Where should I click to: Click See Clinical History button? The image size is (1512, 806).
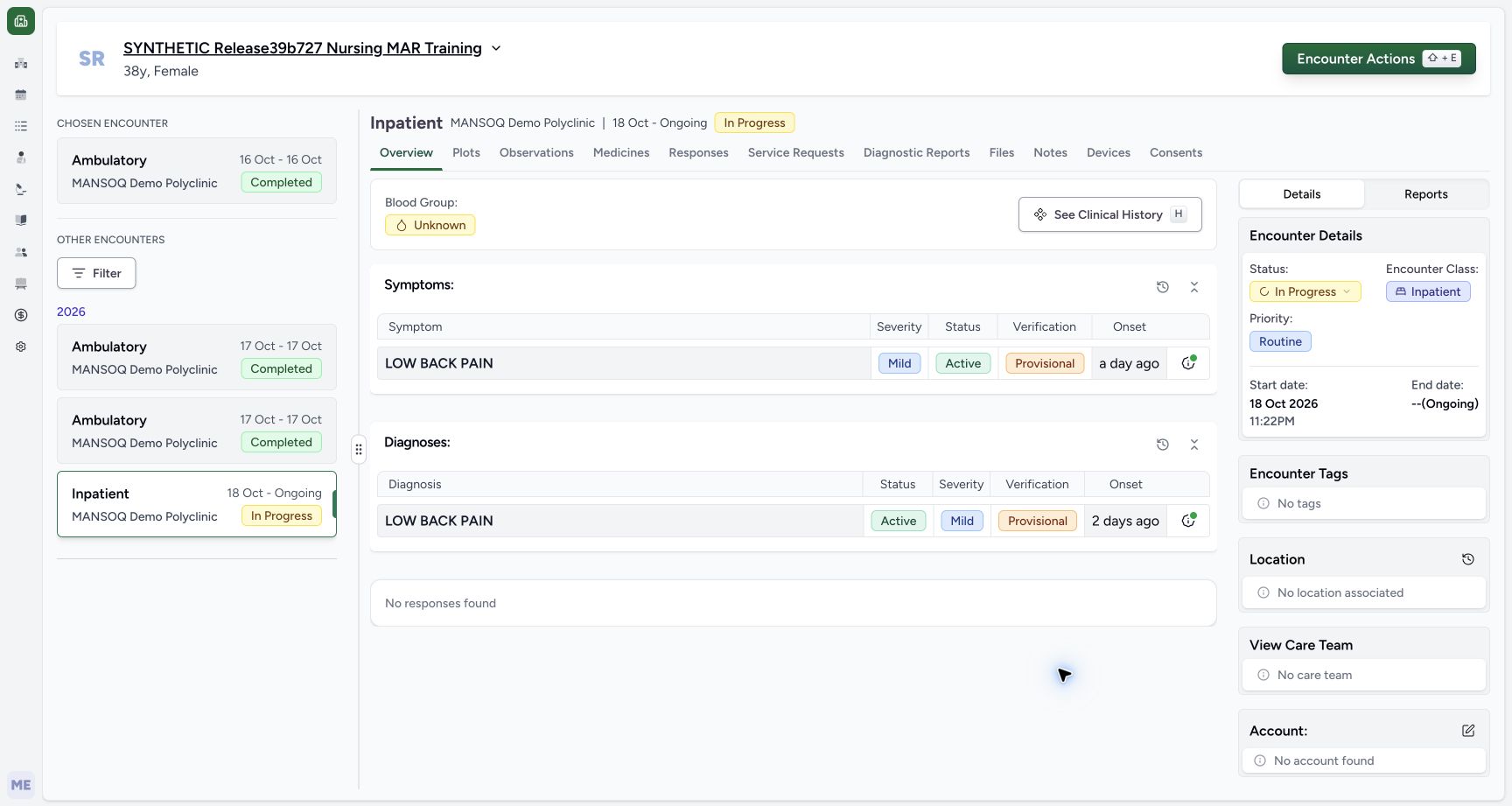(x=1109, y=214)
